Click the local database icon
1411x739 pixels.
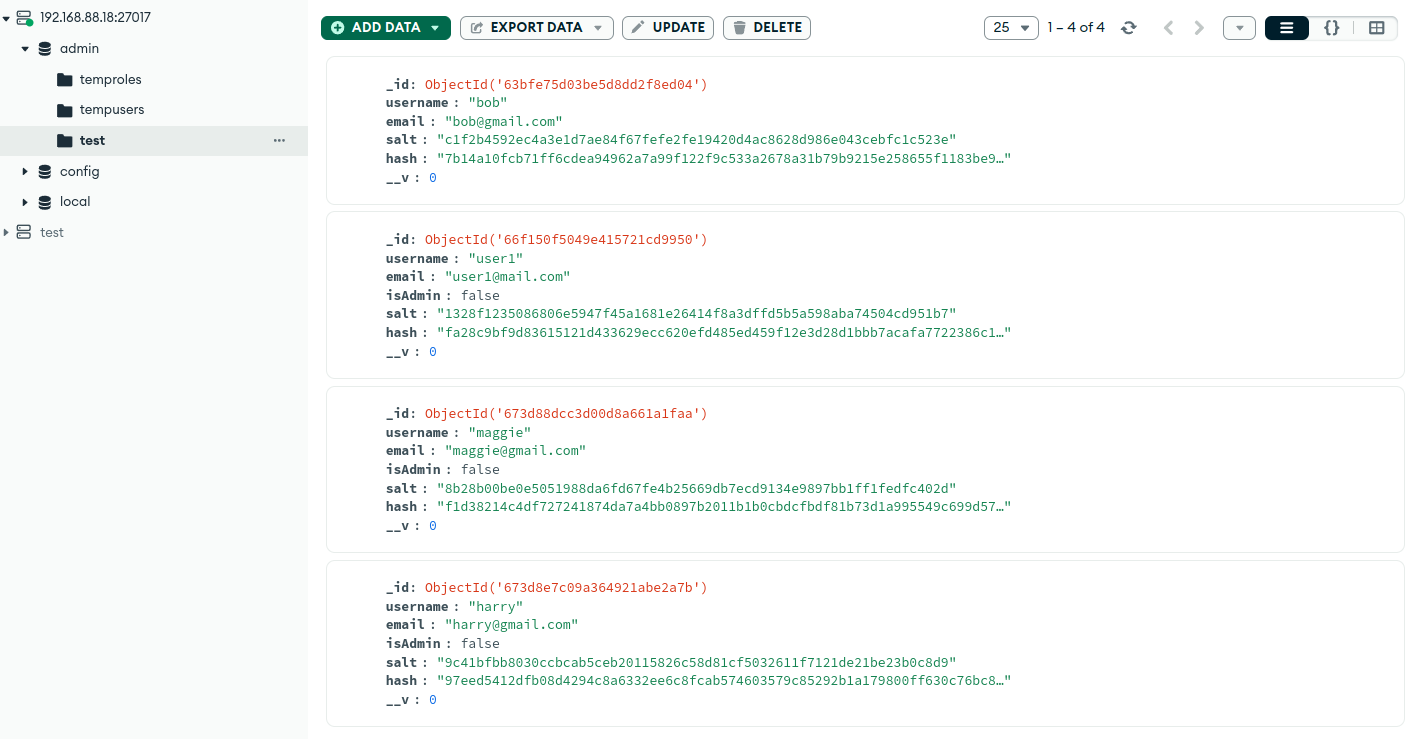tap(45, 202)
